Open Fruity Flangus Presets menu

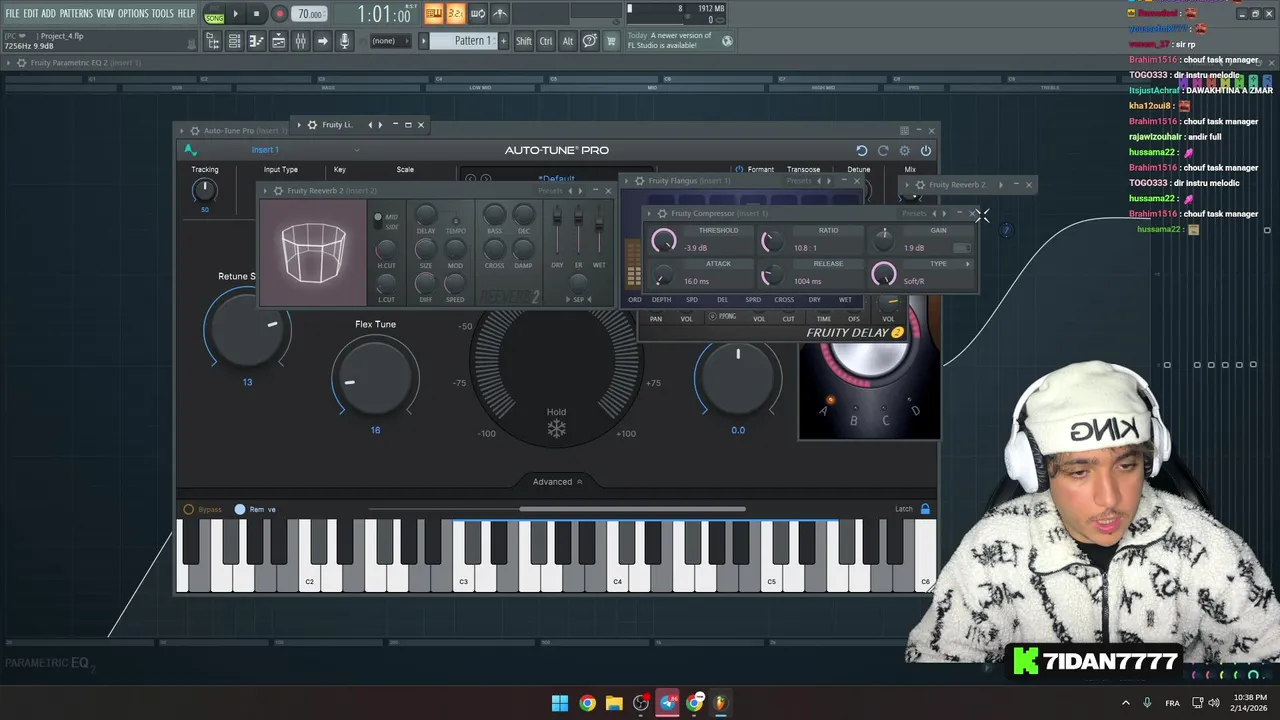click(x=798, y=181)
